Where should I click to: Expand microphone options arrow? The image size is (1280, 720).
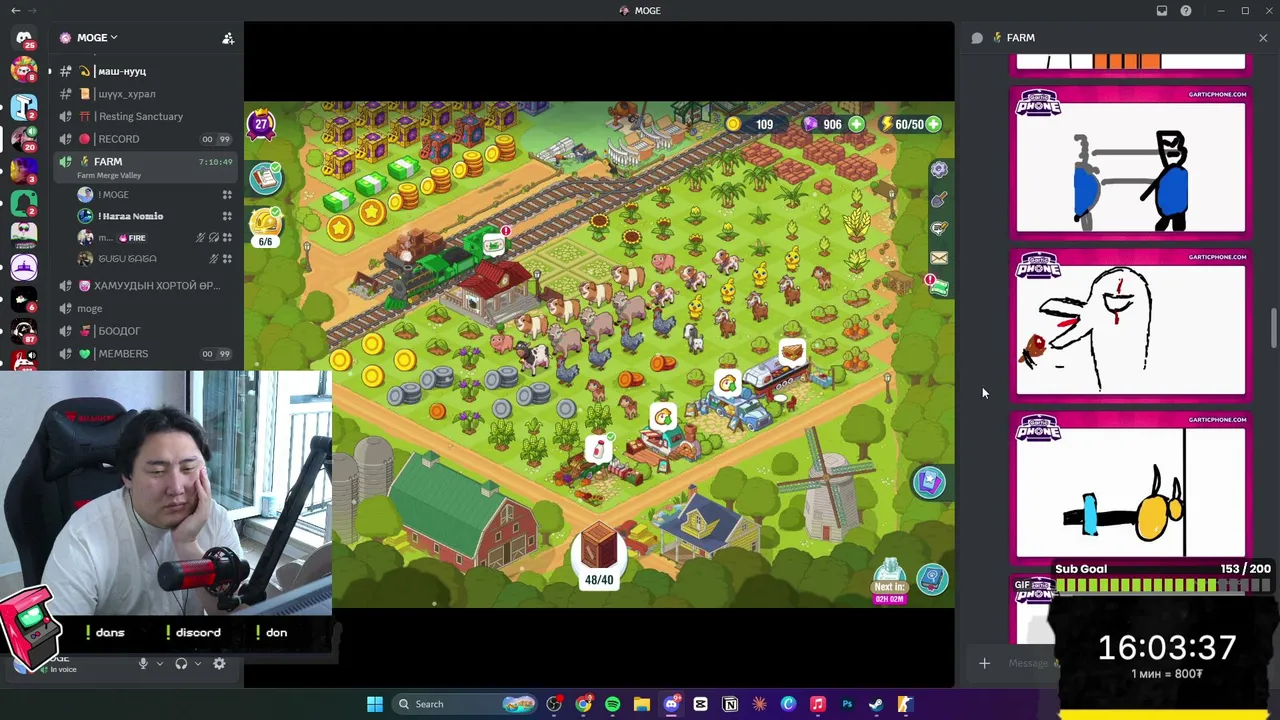[159, 663]
